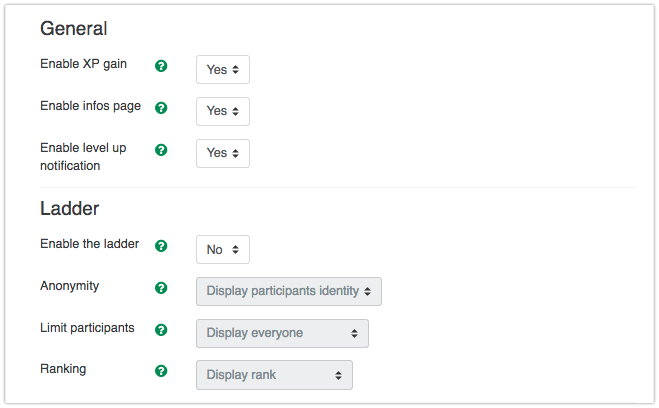Open the Display everyone dropdown
659x408 pixels.
point(282,333)
